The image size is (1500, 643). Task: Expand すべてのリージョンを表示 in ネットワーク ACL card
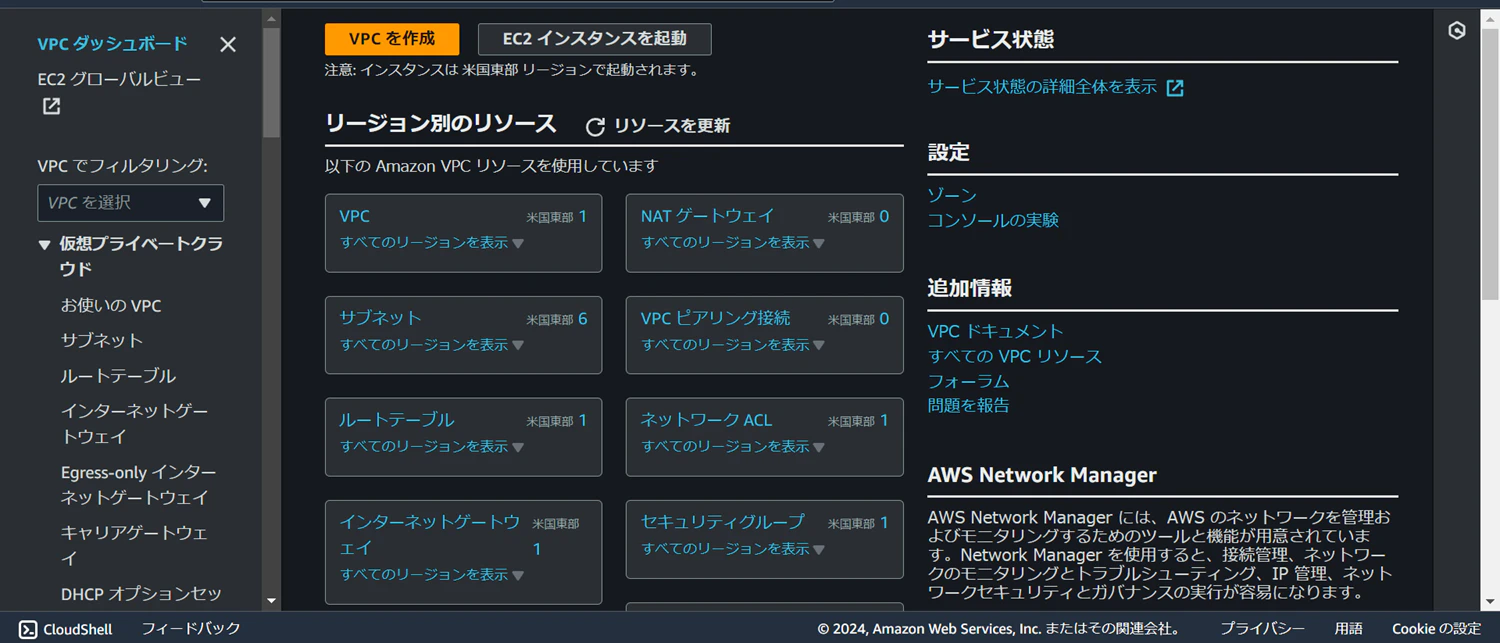coord(733,447)
